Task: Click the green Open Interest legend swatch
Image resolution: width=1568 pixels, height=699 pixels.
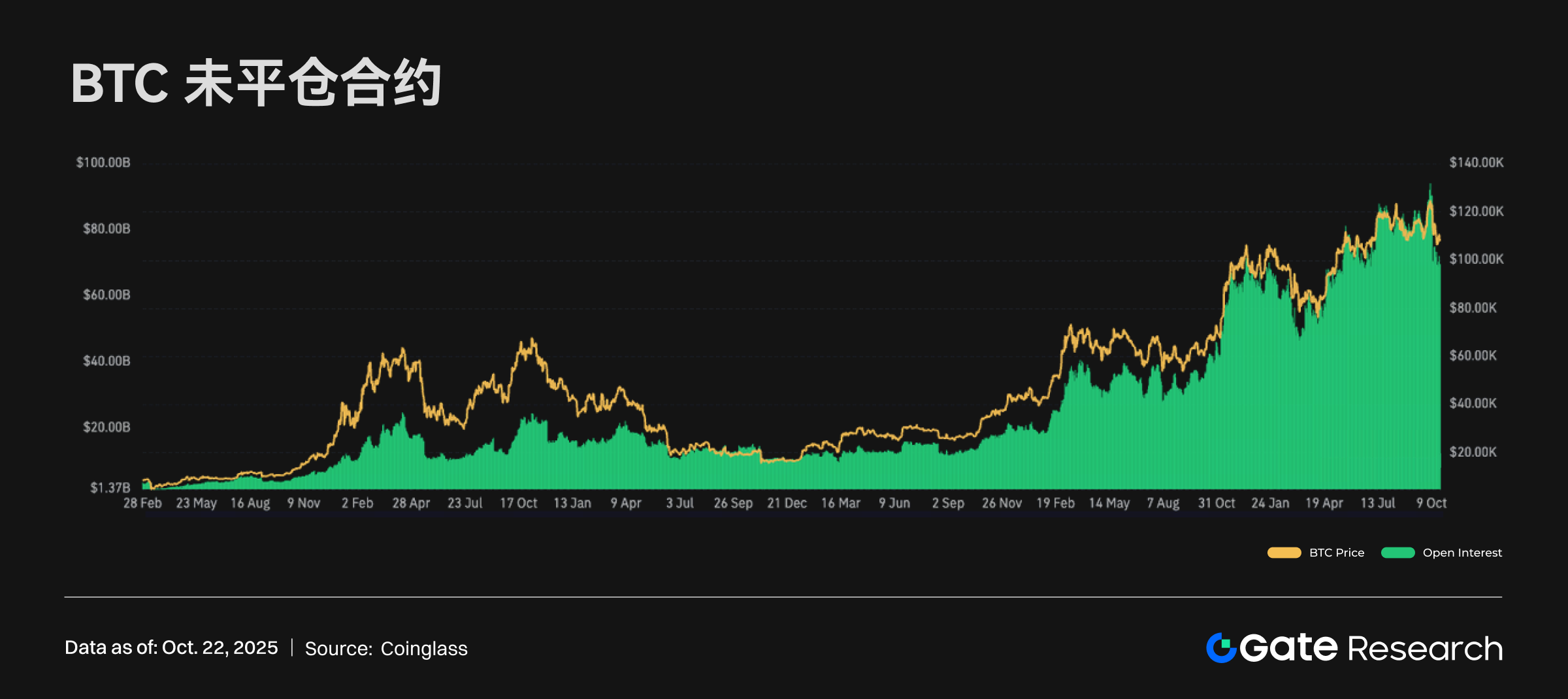Action: coord(1397,553)
